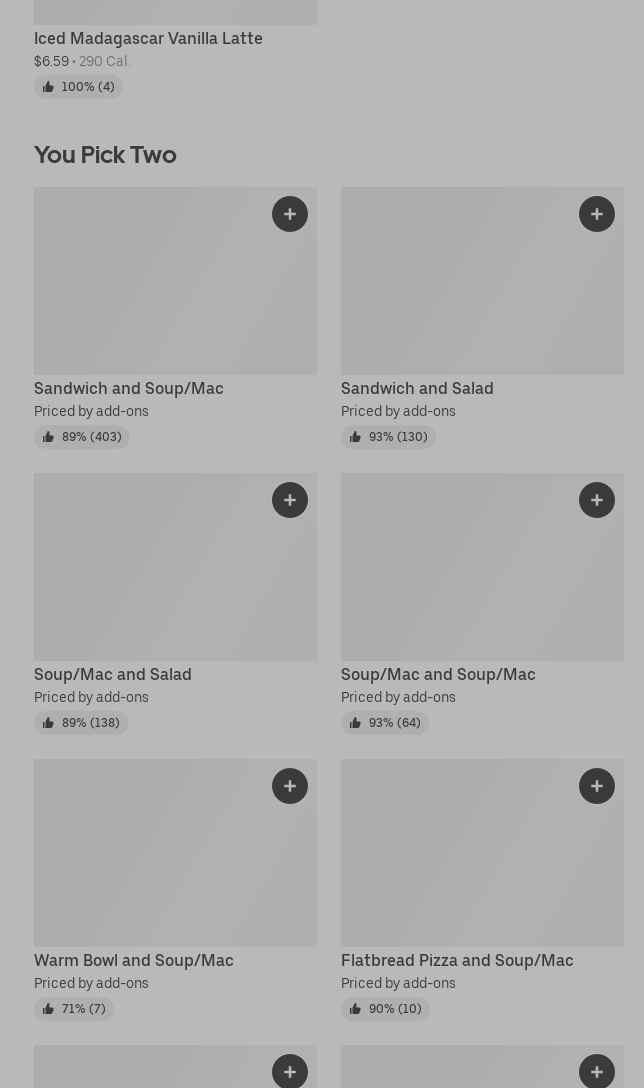Add Soup/Mac and Soup/Mac combo
The width and height of the screenshot is (644, 1088).
pyautogui.click(x=597, y=500)
